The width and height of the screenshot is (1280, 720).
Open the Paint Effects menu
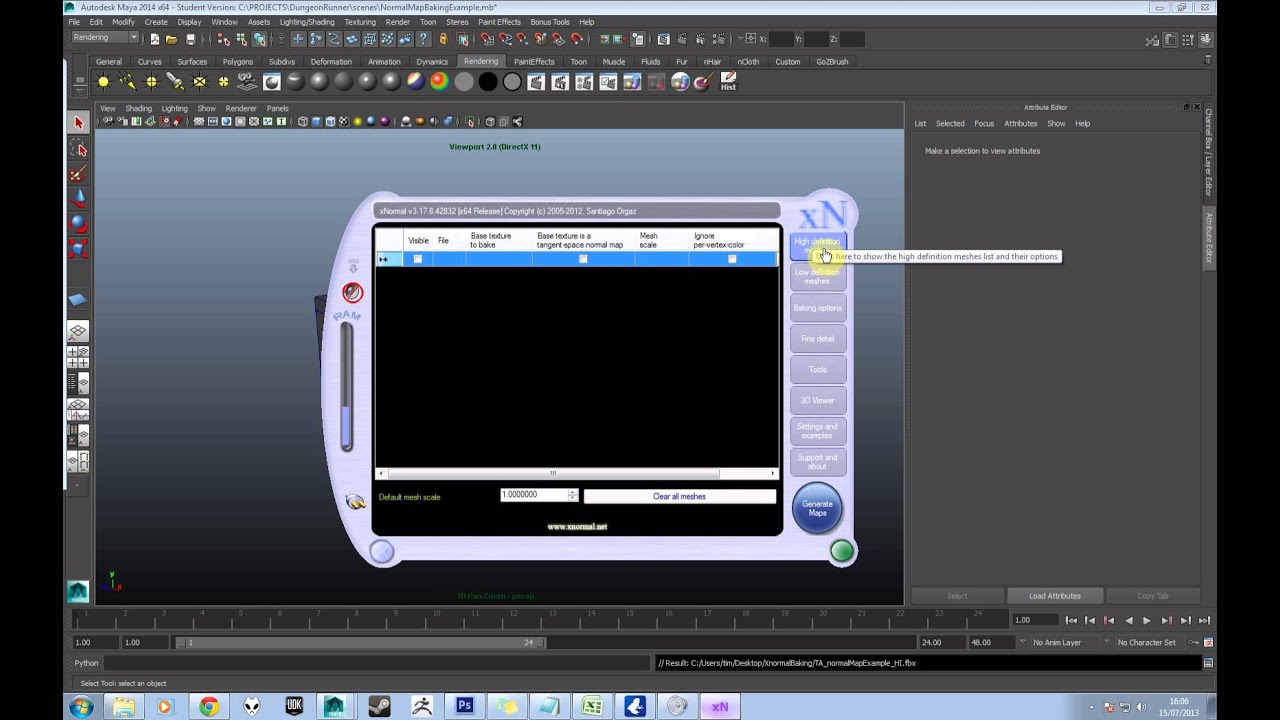click(499, 22)
